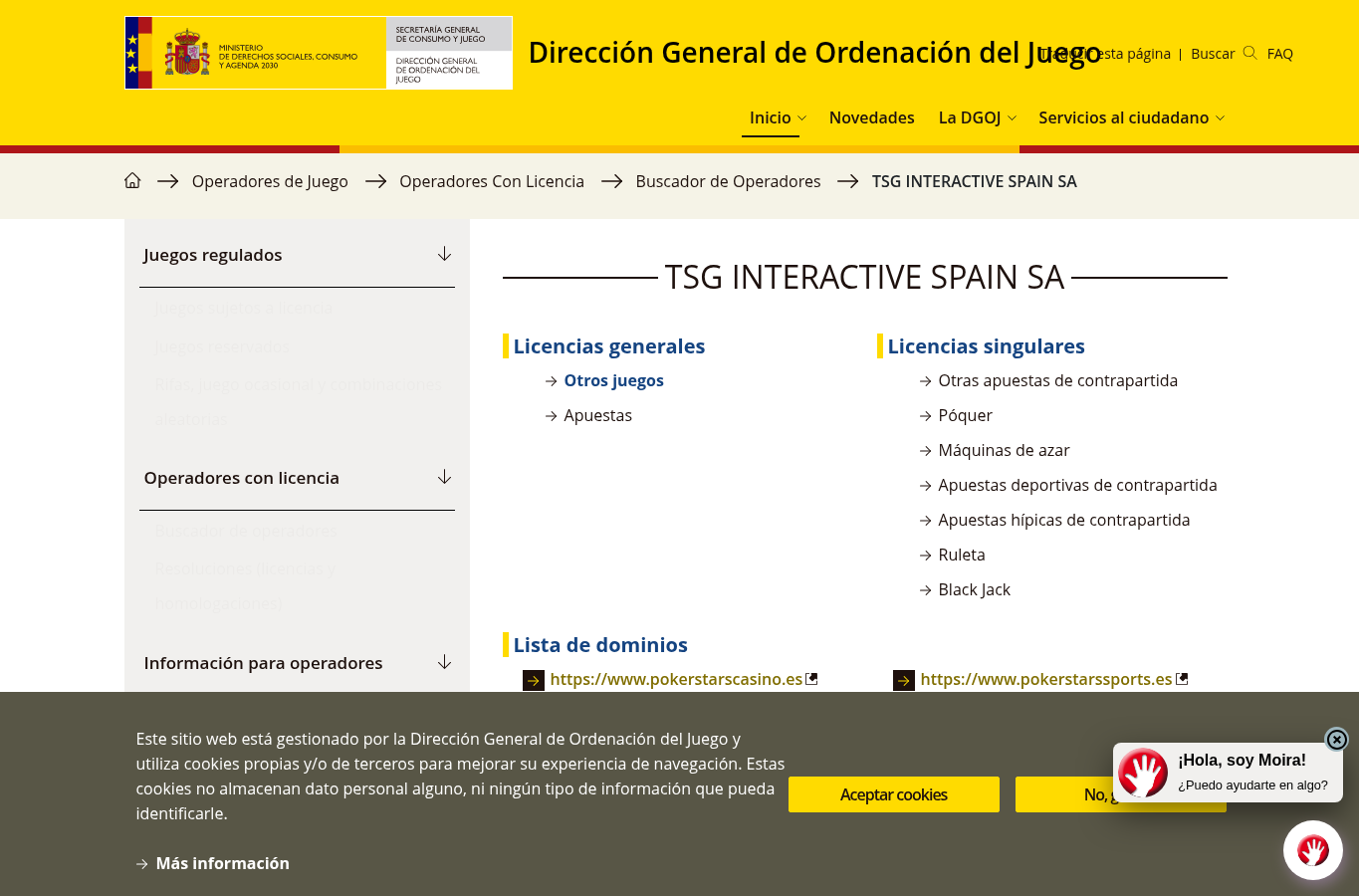Expand Servicios al ciudadano chevron
Image resolution: width=1359 pixels, height=896 pixels.
point(1220,118)
